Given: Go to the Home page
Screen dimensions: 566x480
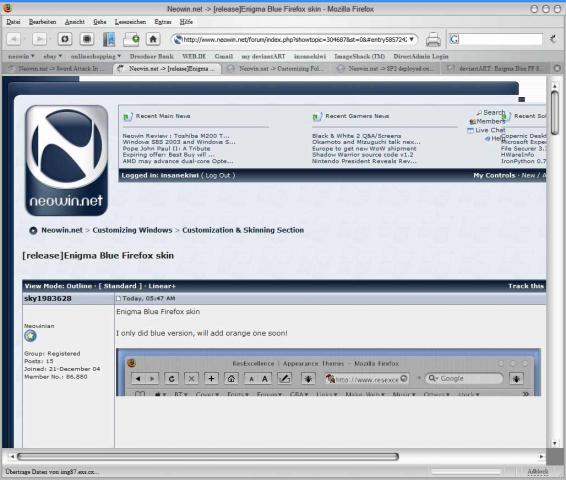Looking at the screenshot, I should click(x=153, y=39).
